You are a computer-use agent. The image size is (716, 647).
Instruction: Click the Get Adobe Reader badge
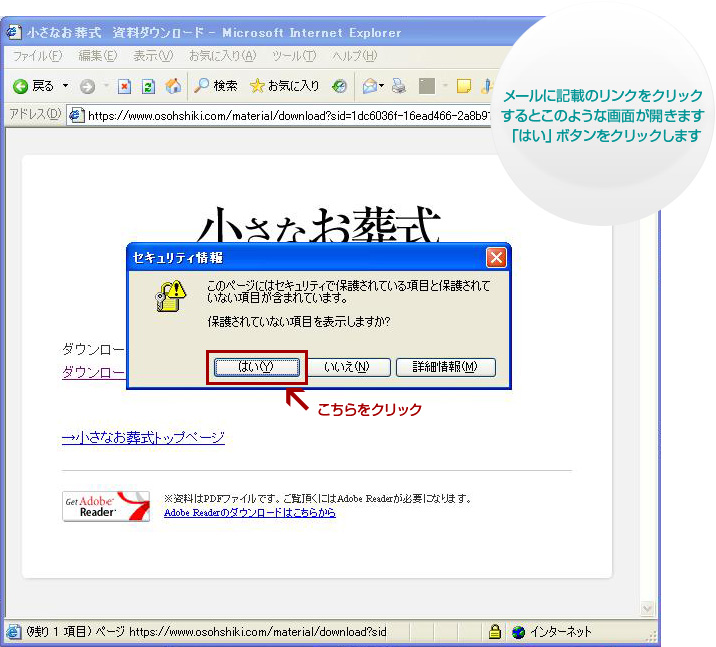(106, 506)
